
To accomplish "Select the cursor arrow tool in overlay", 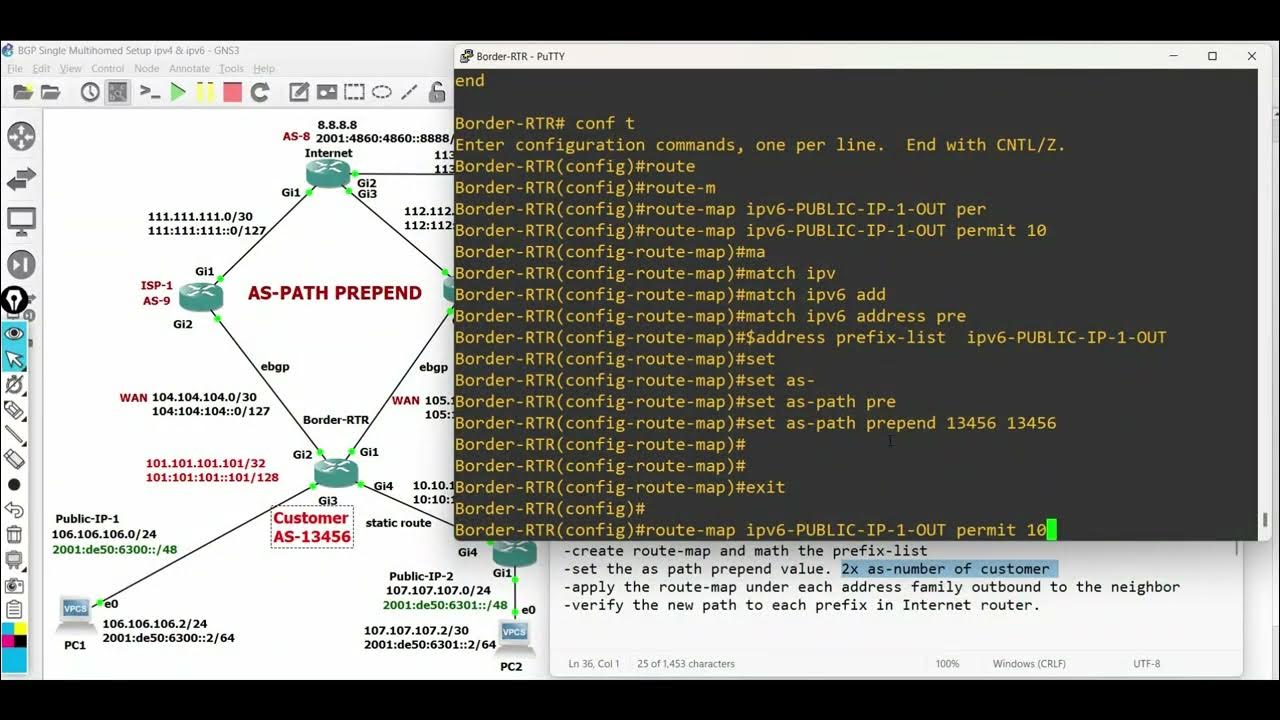I will coord(14,358).
